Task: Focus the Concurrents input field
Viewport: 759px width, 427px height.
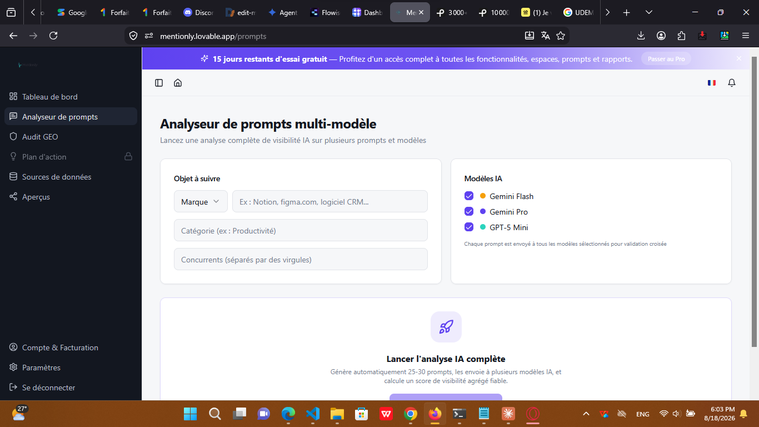Action: [301, 259]
